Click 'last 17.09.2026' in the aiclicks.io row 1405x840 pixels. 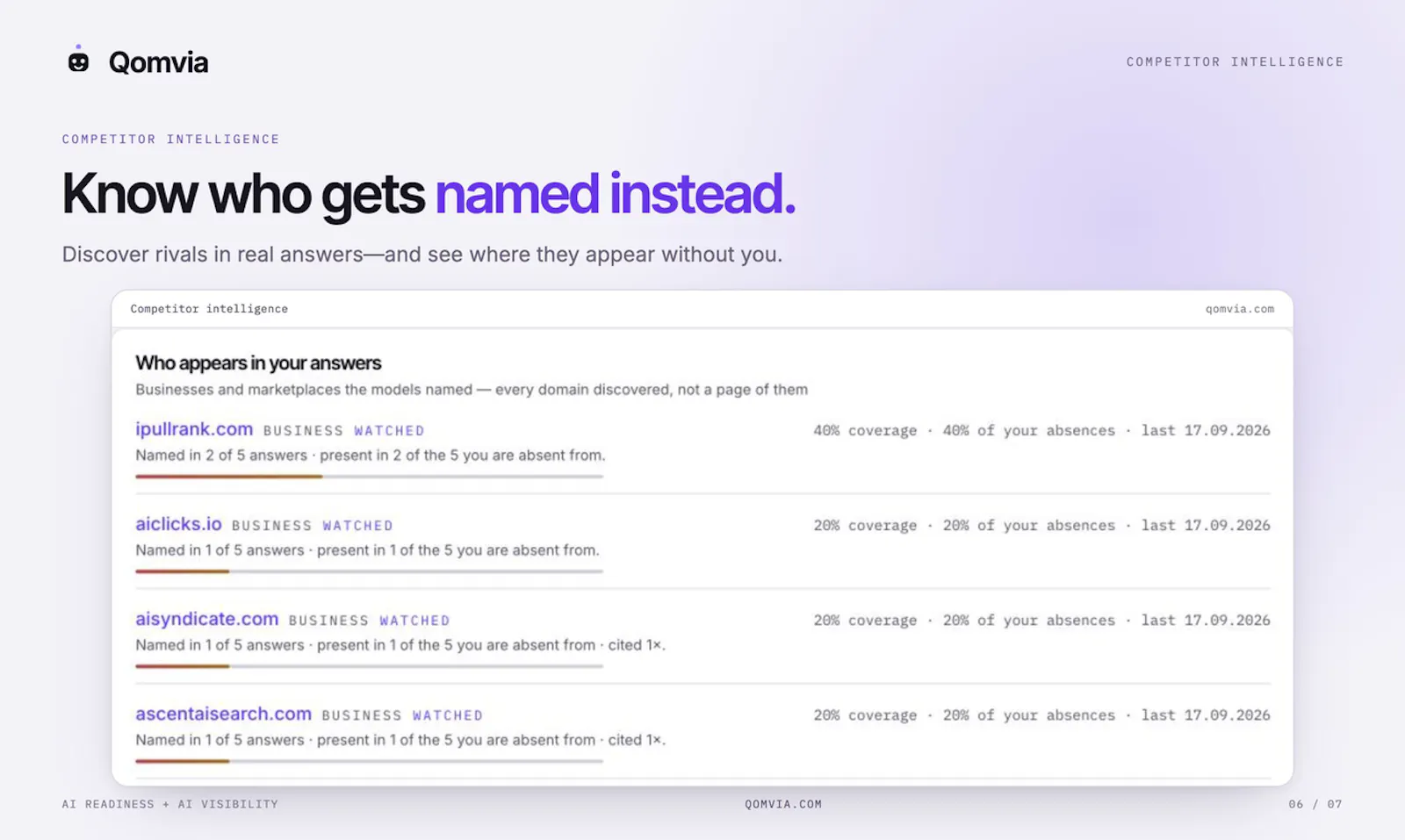click(1206, 525)
